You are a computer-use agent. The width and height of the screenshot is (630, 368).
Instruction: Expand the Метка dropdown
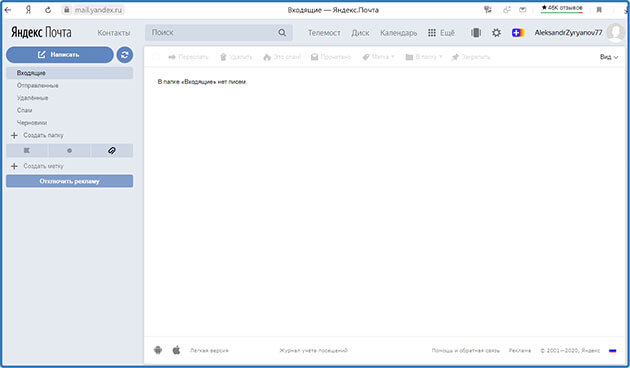(x=378, y=57)
